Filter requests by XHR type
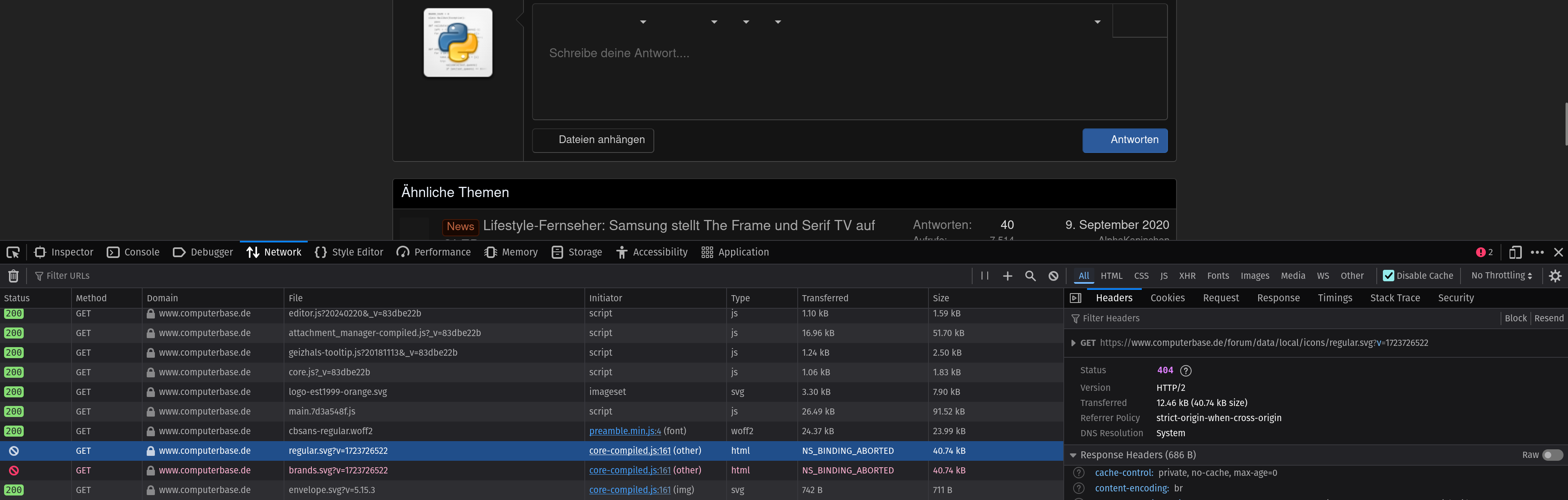 (x=1186, y=276)
